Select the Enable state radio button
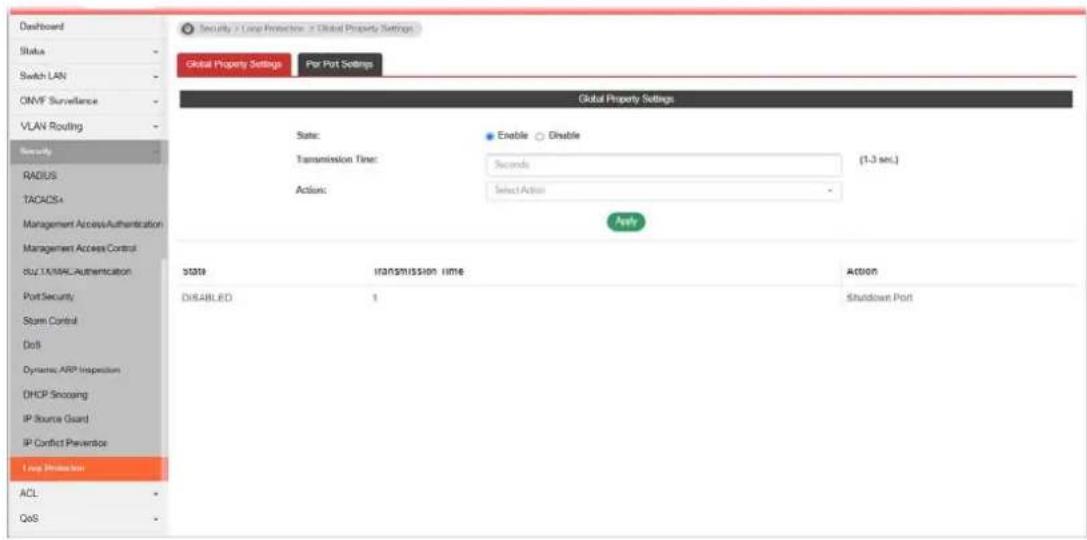The width and height of the screenshot is (1087, 540). tap(490, 136)
